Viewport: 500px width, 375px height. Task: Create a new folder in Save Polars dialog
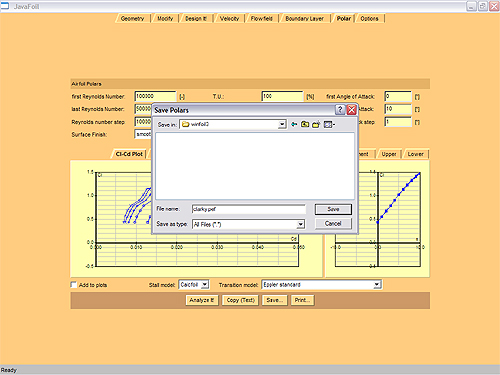click(316, 124)
